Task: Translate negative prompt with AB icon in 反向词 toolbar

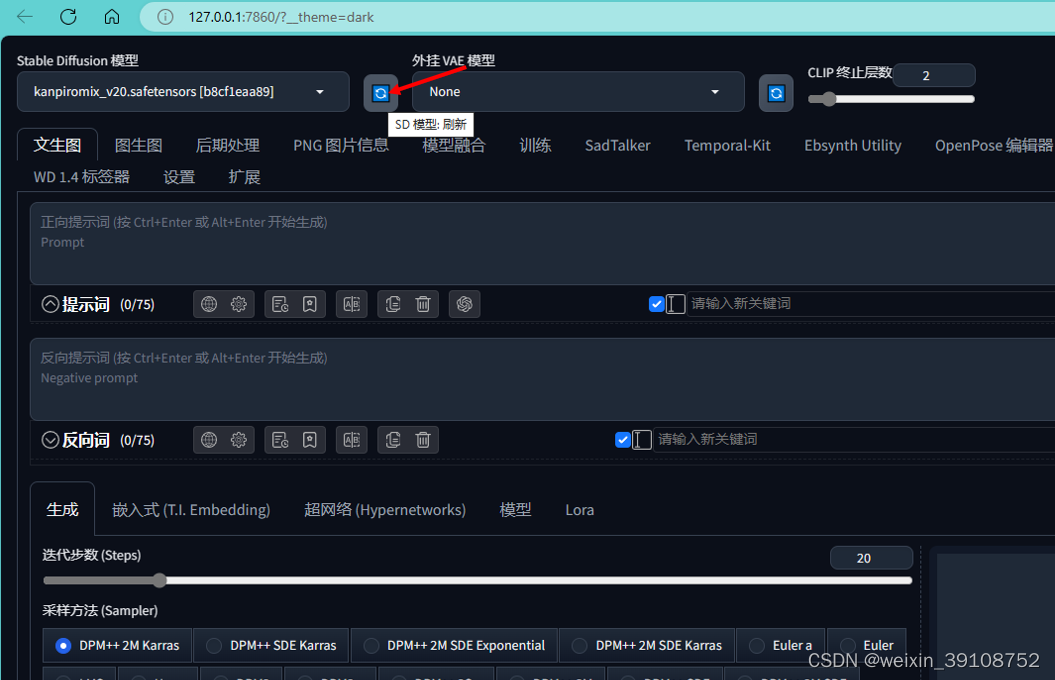Action: 352,440
